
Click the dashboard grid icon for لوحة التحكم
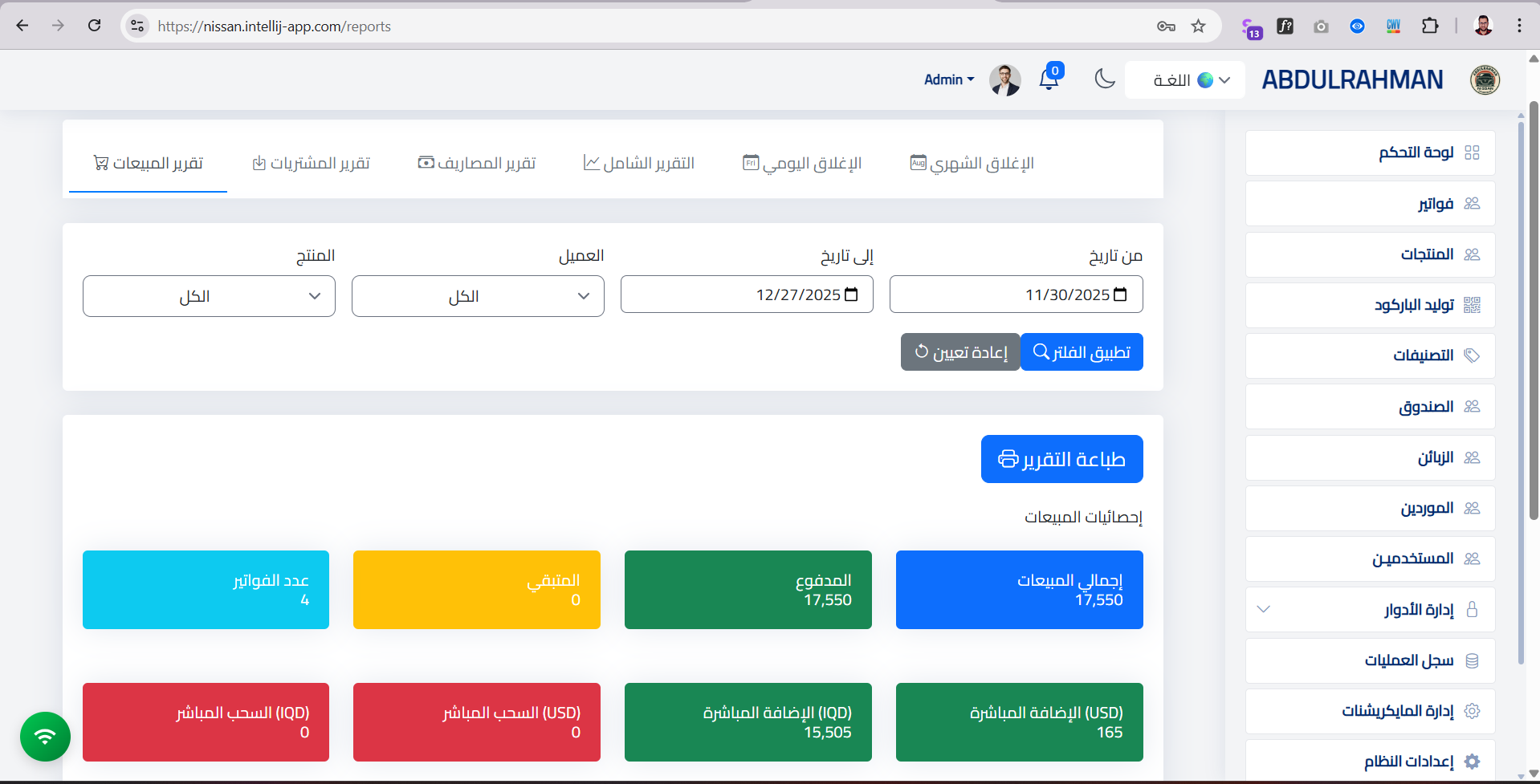(x=1473, y=152)
